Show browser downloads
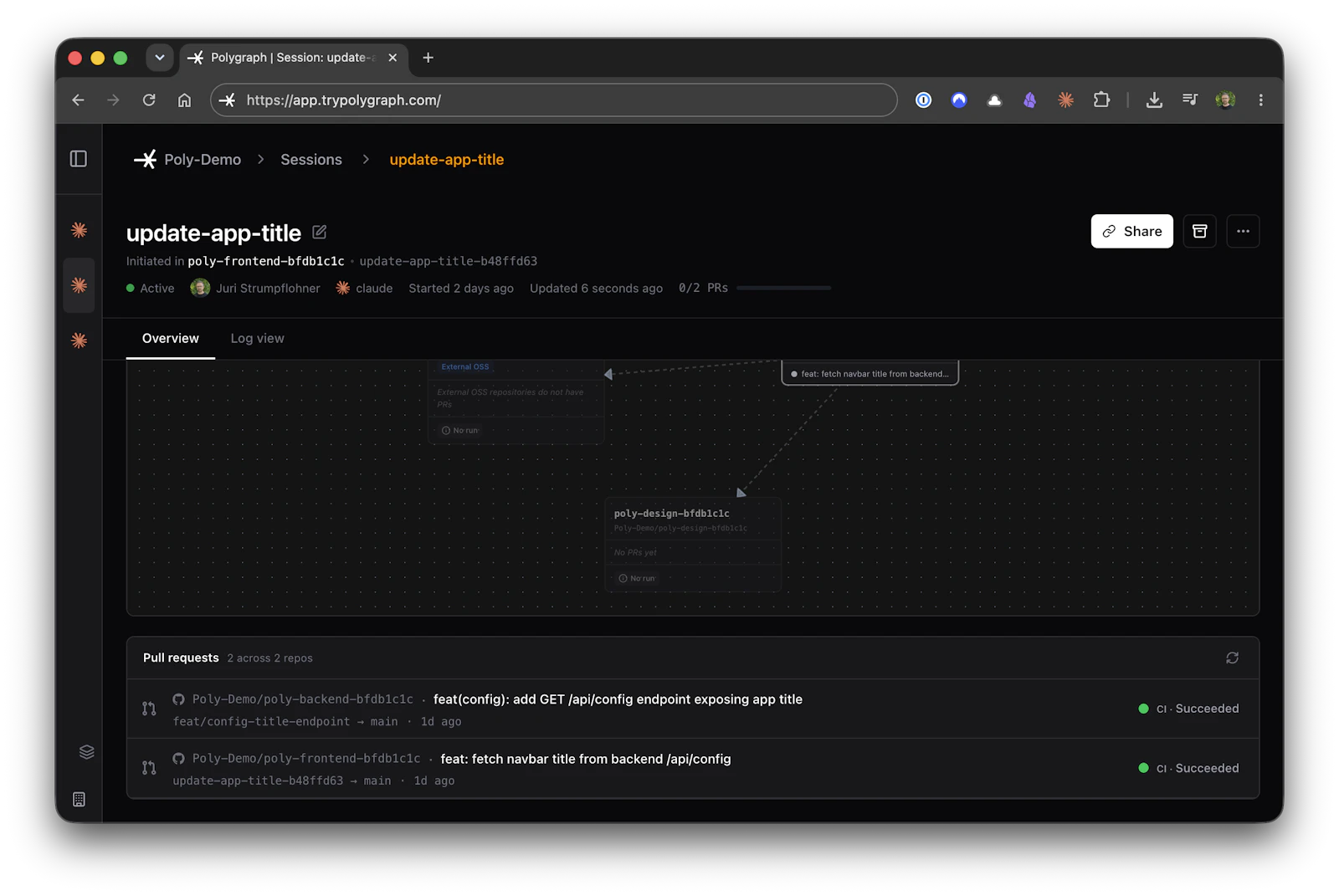1339x896 pixels. pyautogui.click(x=1154, y=100)
